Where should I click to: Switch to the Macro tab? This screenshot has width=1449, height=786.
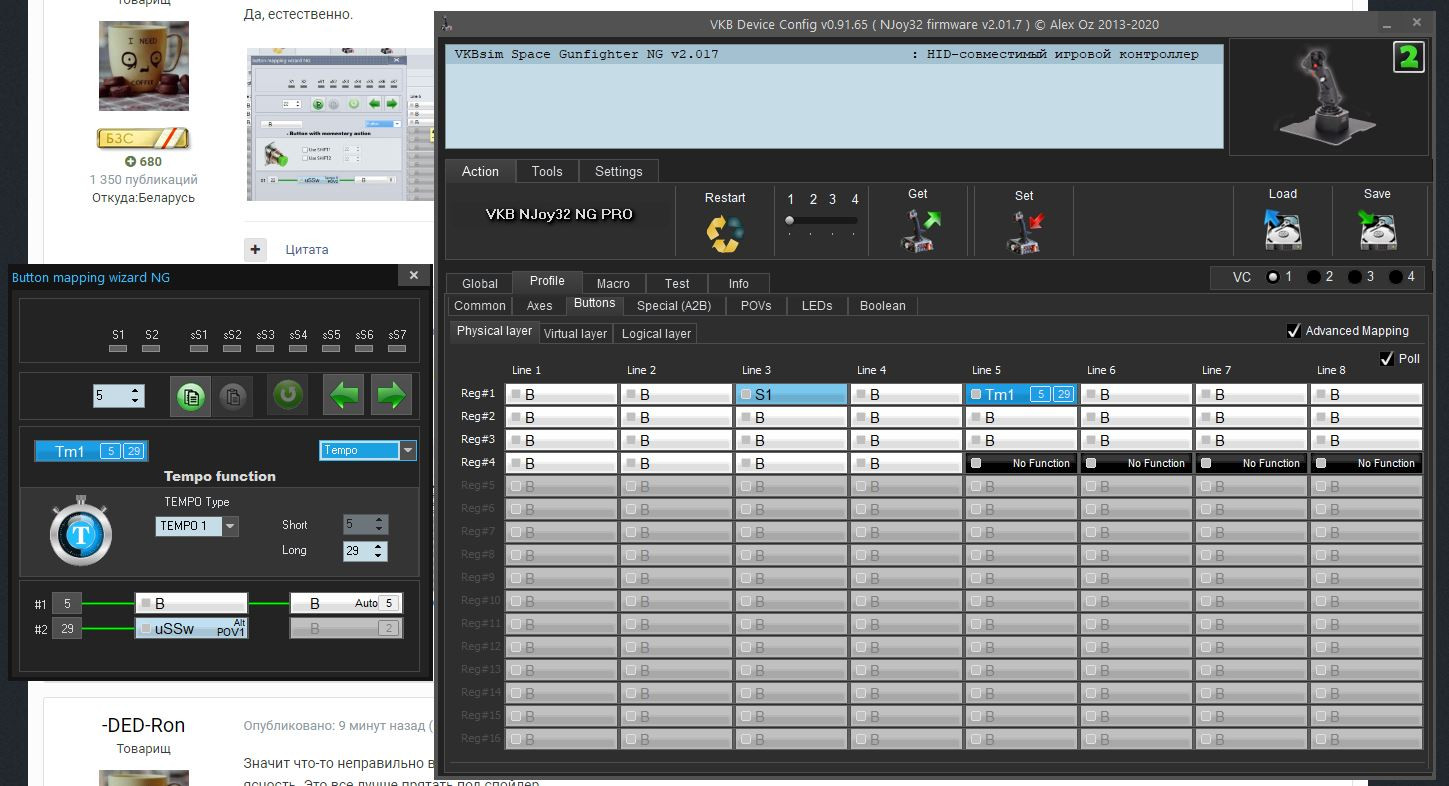pos(613,283)
